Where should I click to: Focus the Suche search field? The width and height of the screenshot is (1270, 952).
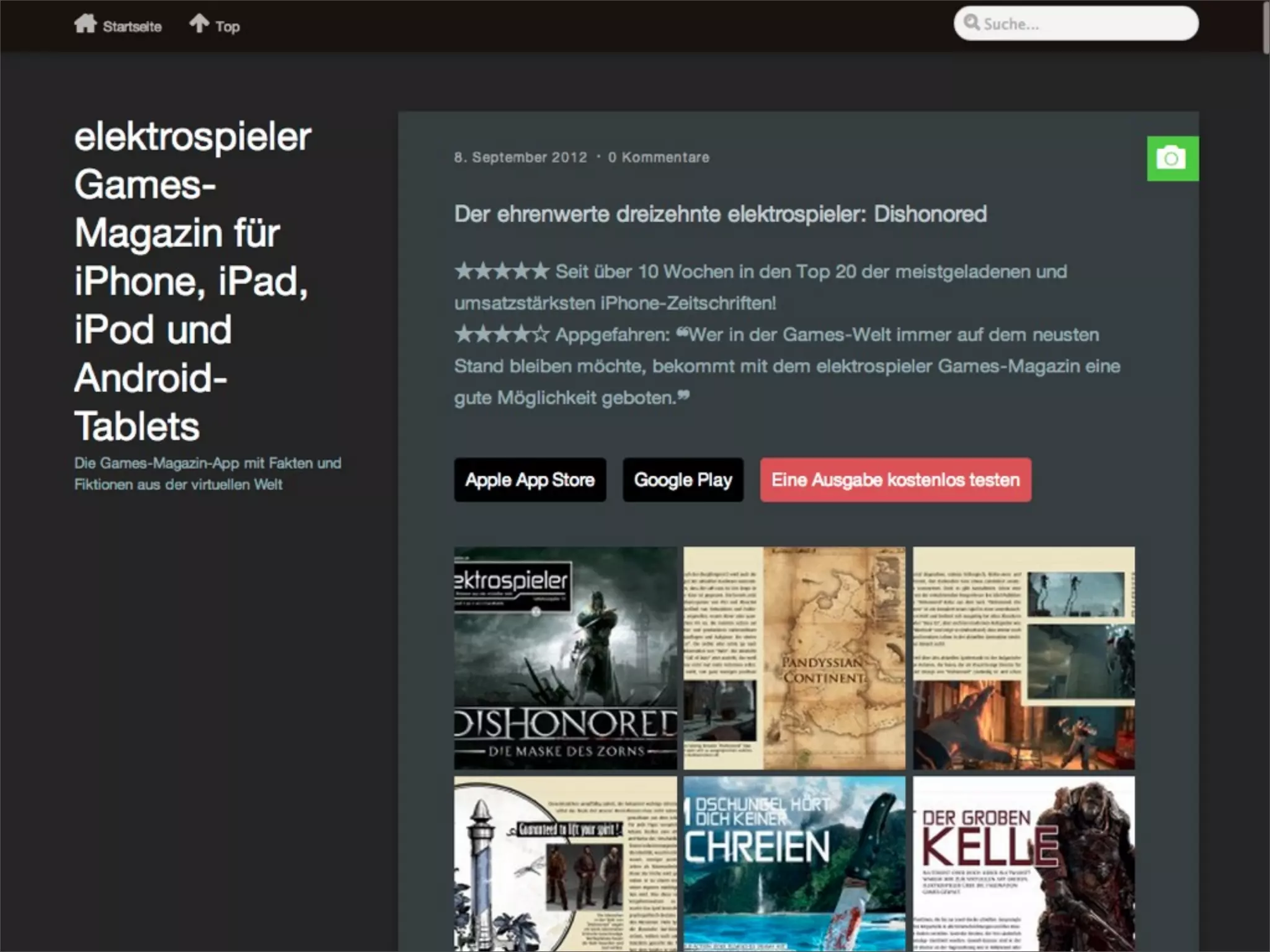[1085, 24]
